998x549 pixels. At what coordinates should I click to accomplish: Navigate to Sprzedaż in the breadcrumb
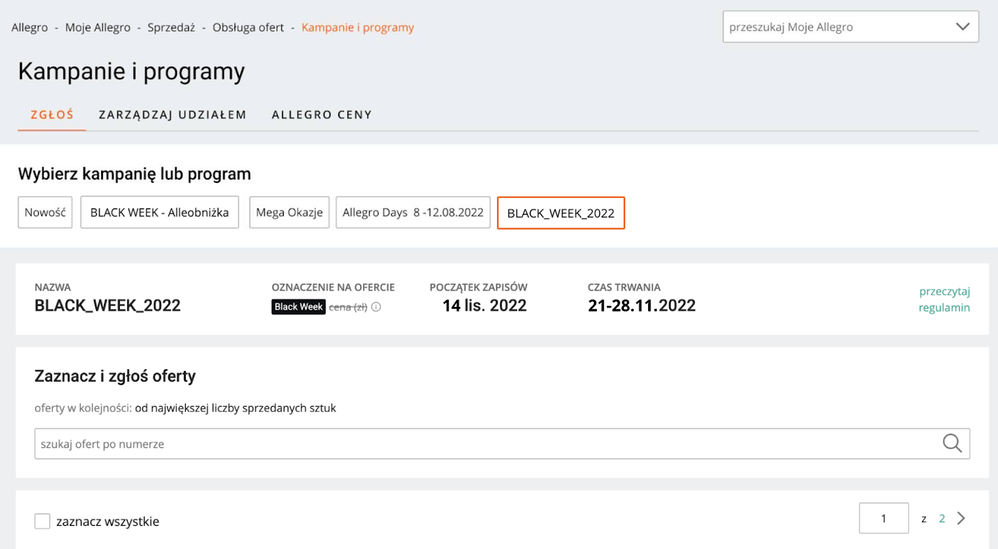[171, 27]
